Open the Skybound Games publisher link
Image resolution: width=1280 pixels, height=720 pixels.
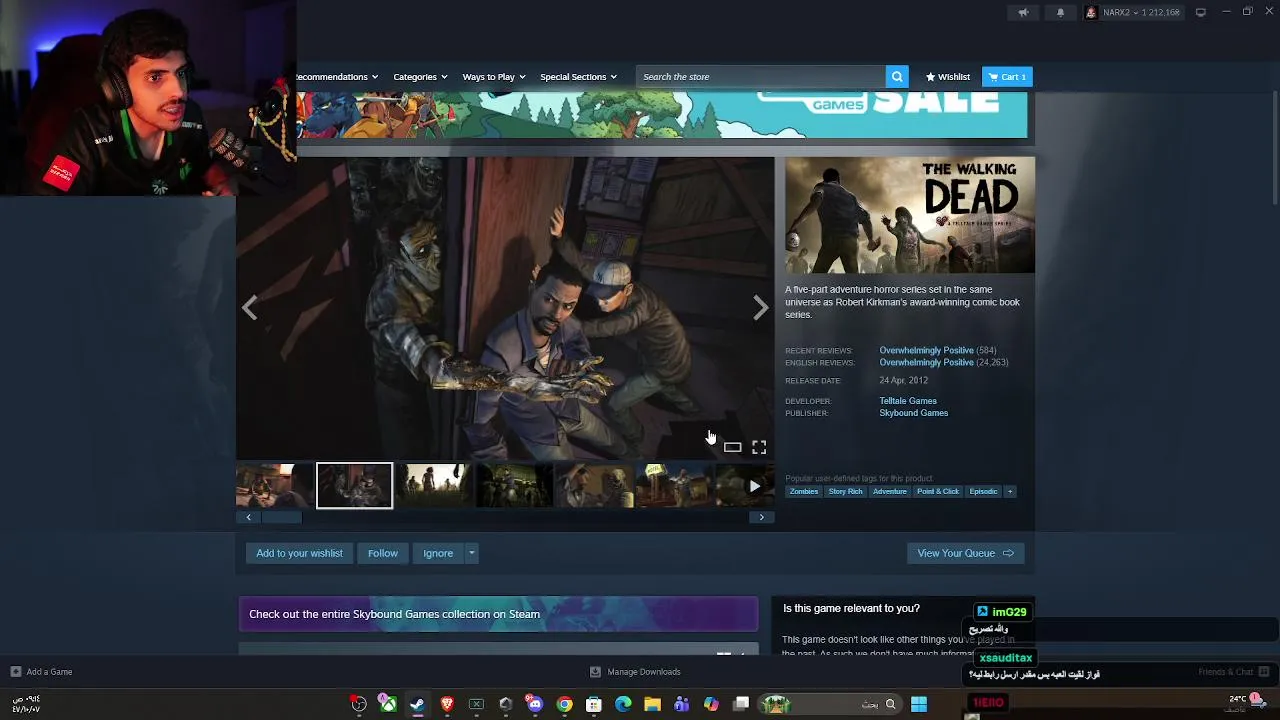point(914,413)
